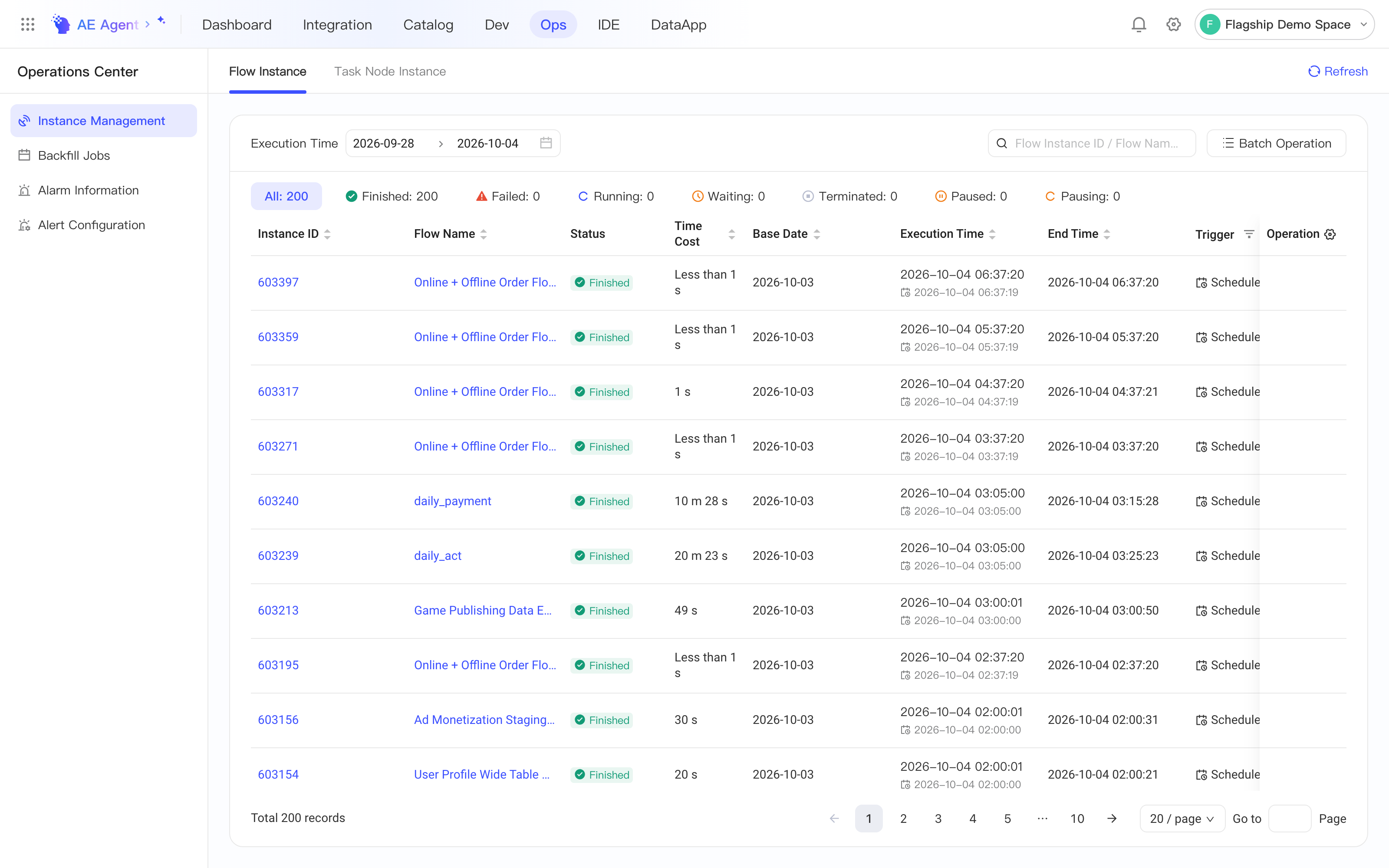Click the Trigger column filter icon
The width and height of the screenshot is (1389, 868).
tap(1248, 234)
